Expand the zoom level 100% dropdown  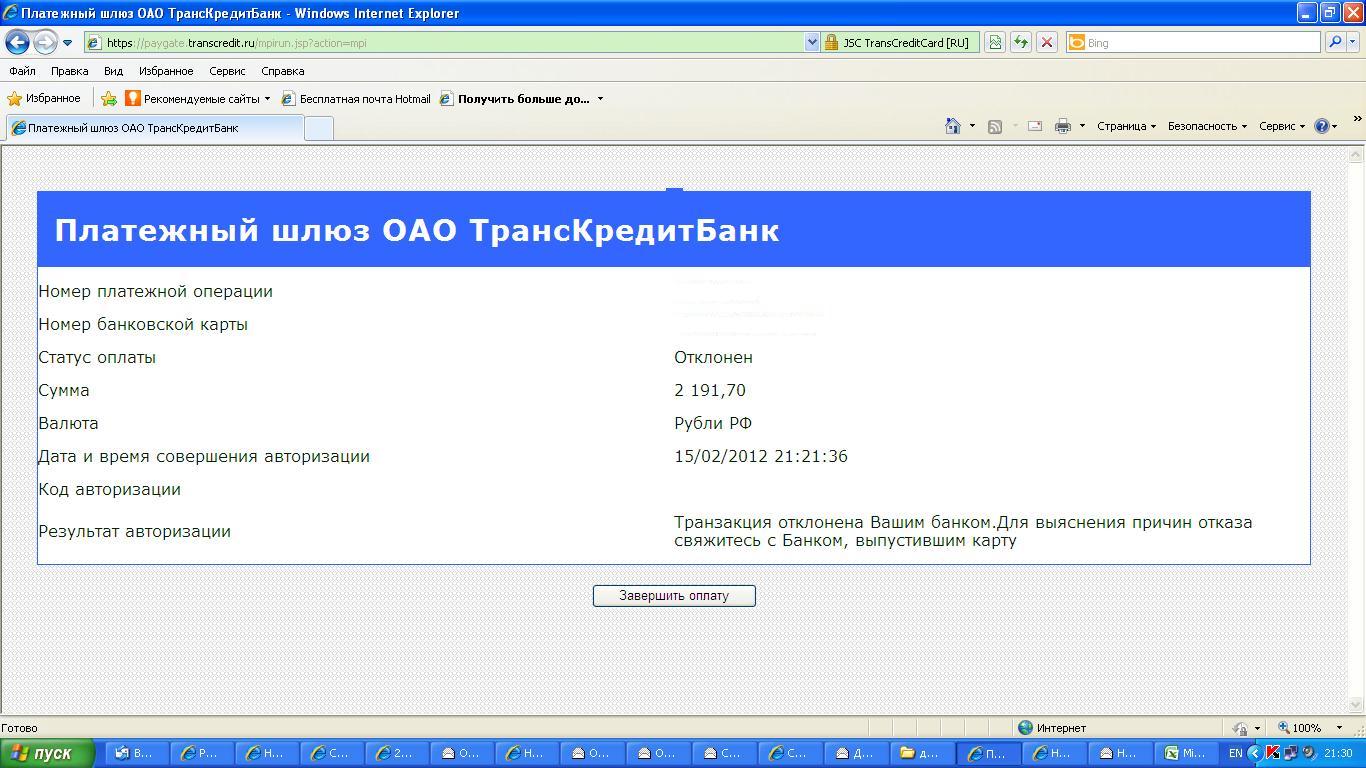tap(1340, 728)
